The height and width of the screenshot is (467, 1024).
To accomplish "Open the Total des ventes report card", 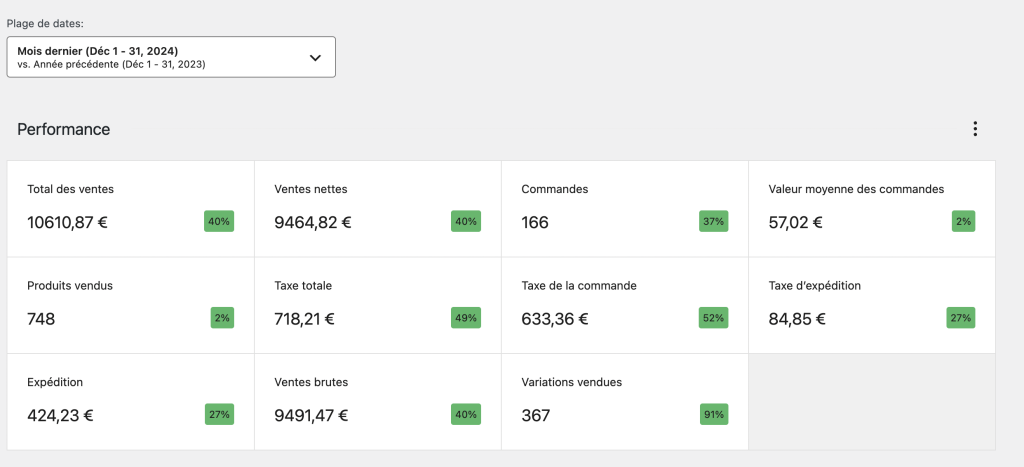I will (130, 208).
